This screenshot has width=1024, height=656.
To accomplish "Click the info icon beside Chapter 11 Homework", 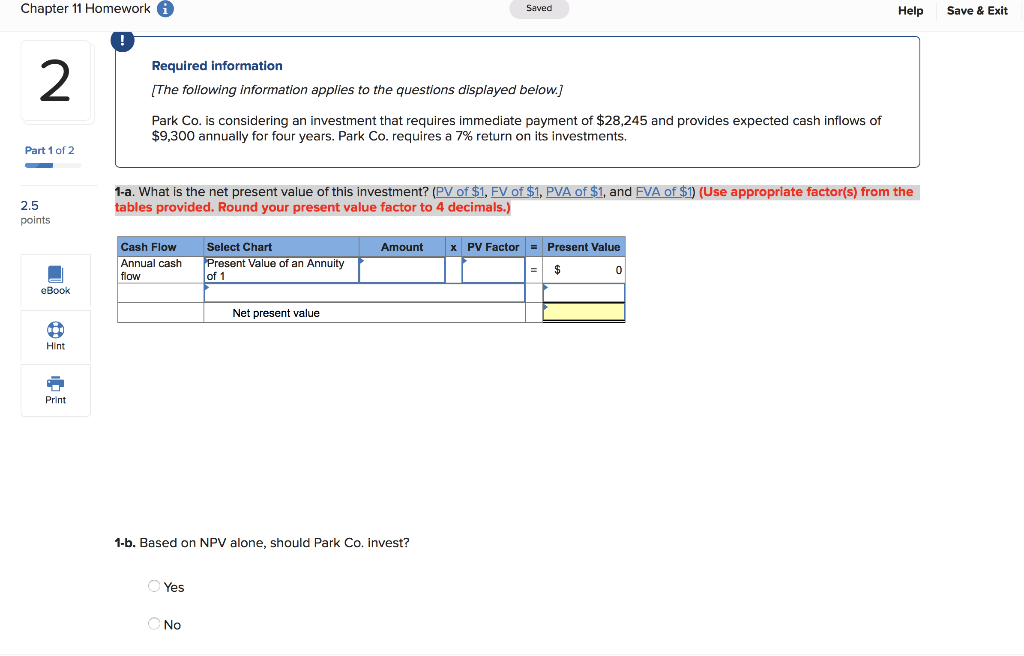I will tap(165, 8).
